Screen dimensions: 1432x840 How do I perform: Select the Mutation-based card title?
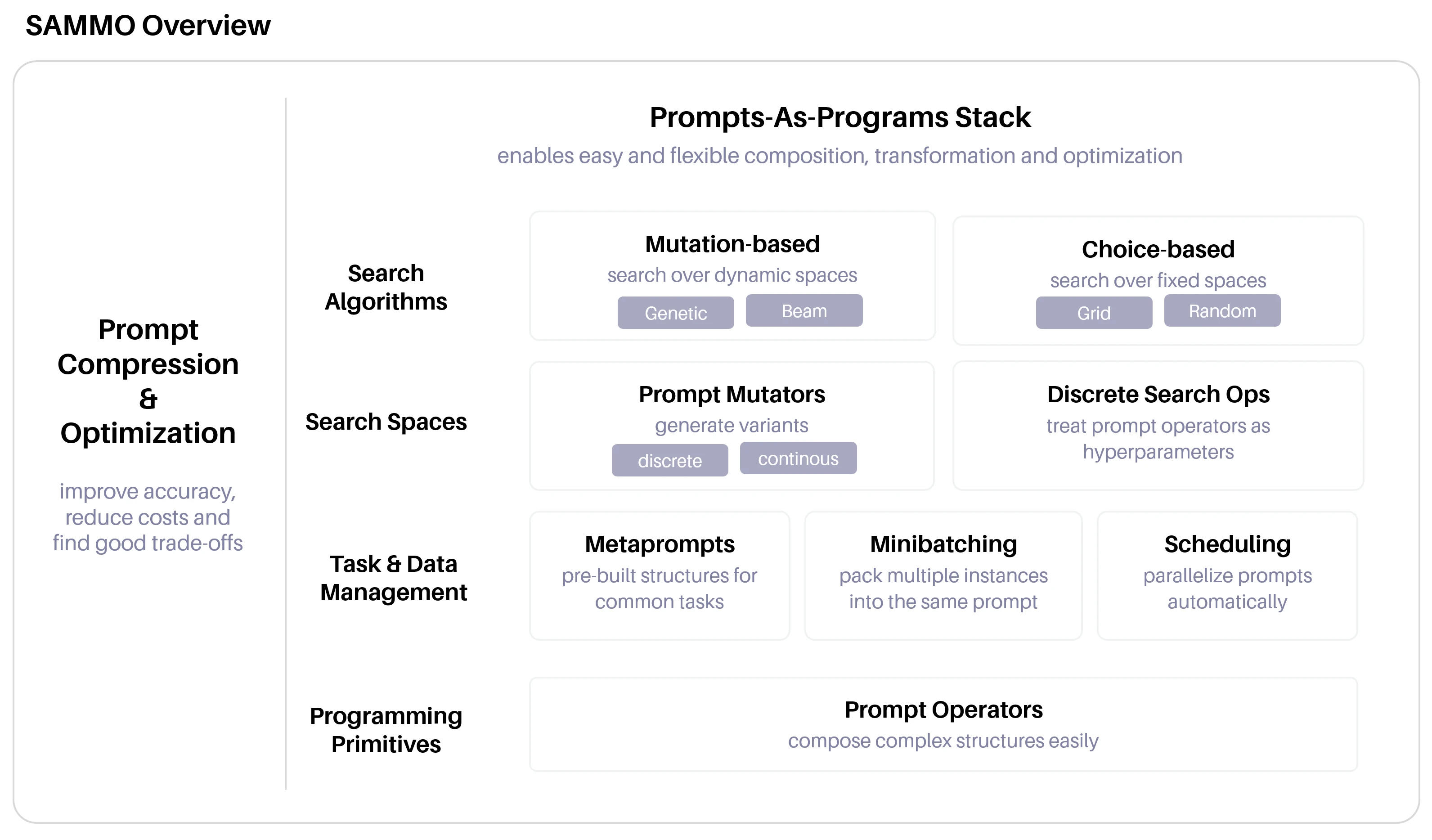click(x=732, y=244)
